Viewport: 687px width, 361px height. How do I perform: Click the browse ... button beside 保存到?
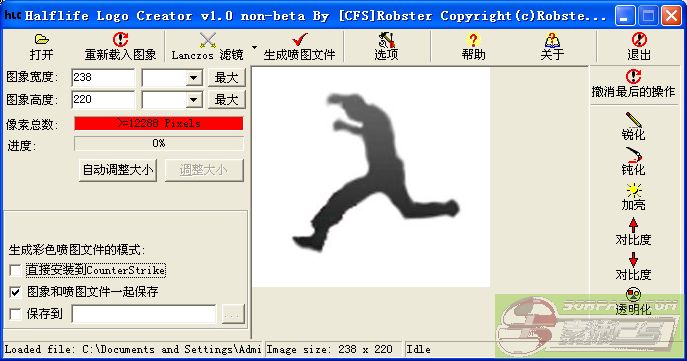[233, 314]
